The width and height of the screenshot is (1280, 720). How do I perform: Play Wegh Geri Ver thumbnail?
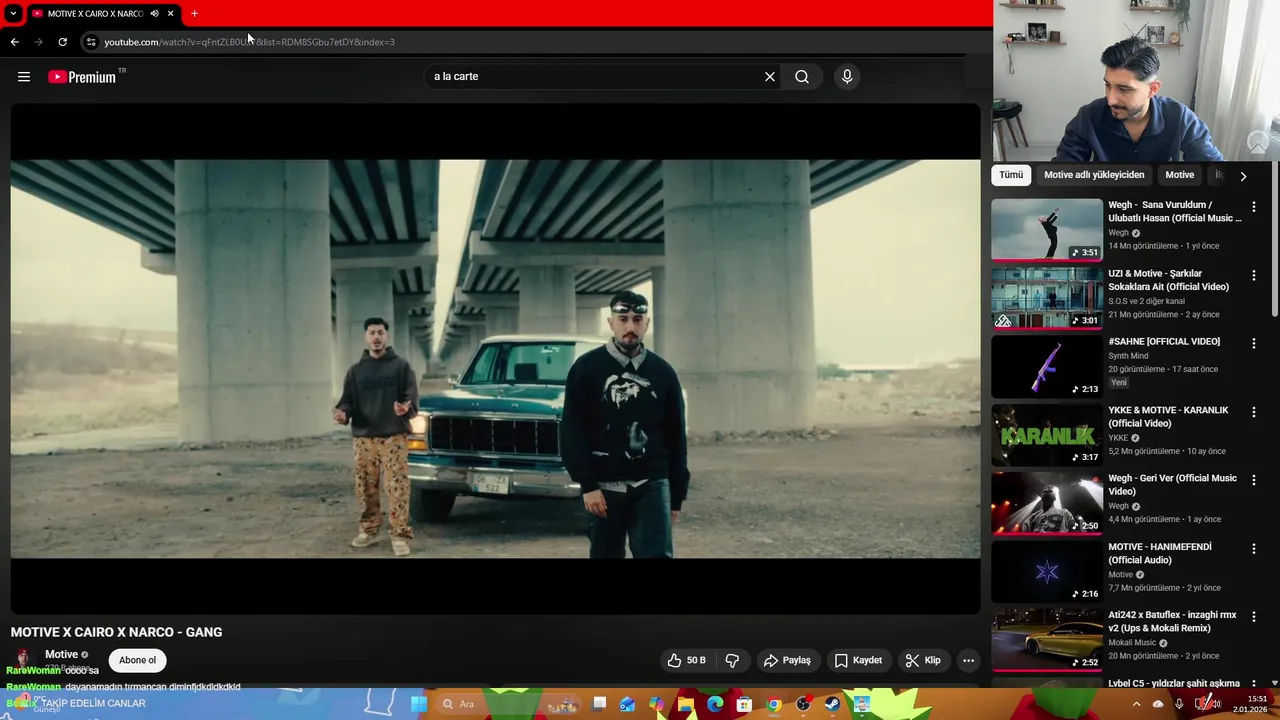click(x=1047, y=503)
